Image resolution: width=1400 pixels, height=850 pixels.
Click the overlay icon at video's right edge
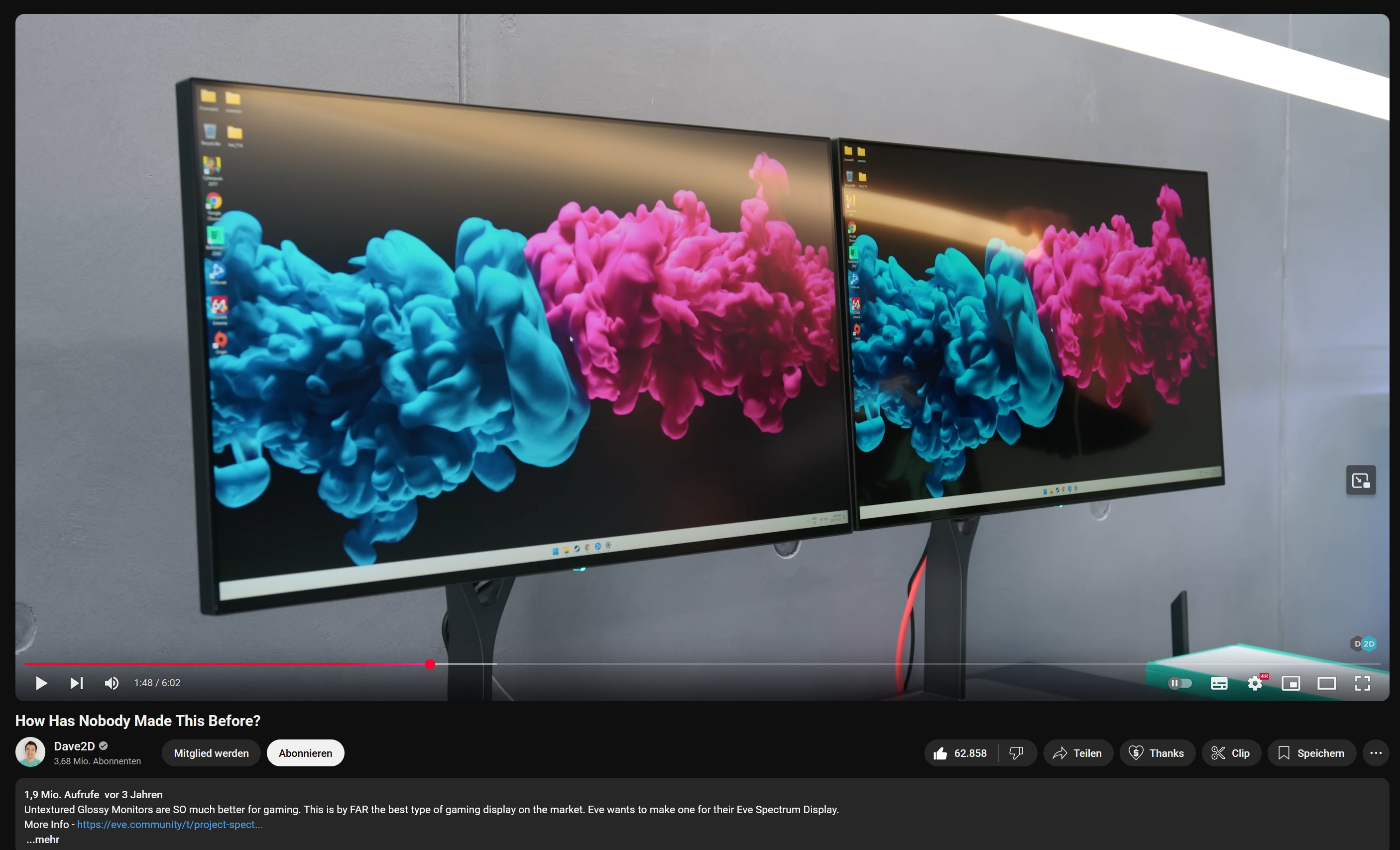pyautogui.click(x=1360, y=481)
